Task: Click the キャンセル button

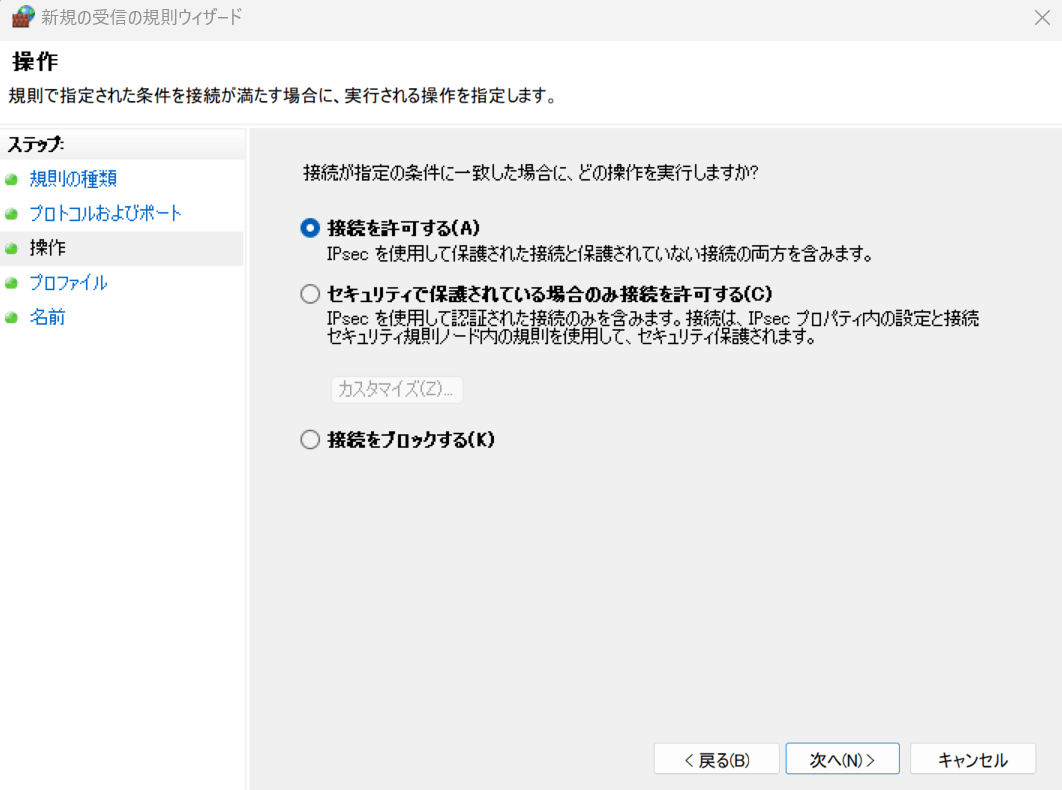Action: click(973, 760)
